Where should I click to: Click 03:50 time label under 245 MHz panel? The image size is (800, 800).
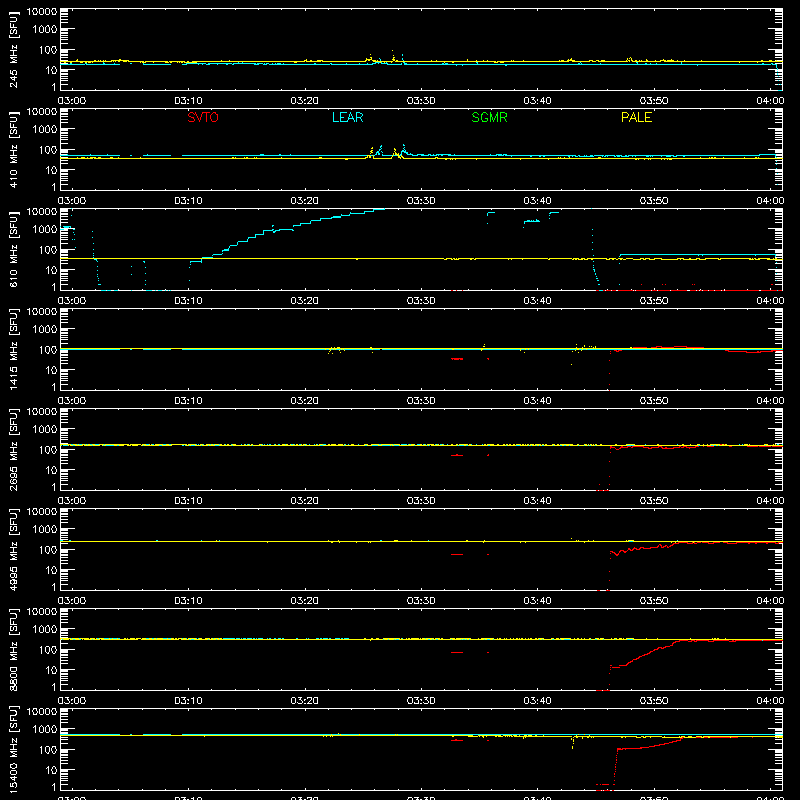pyautogui.click(x=654, y=101)
